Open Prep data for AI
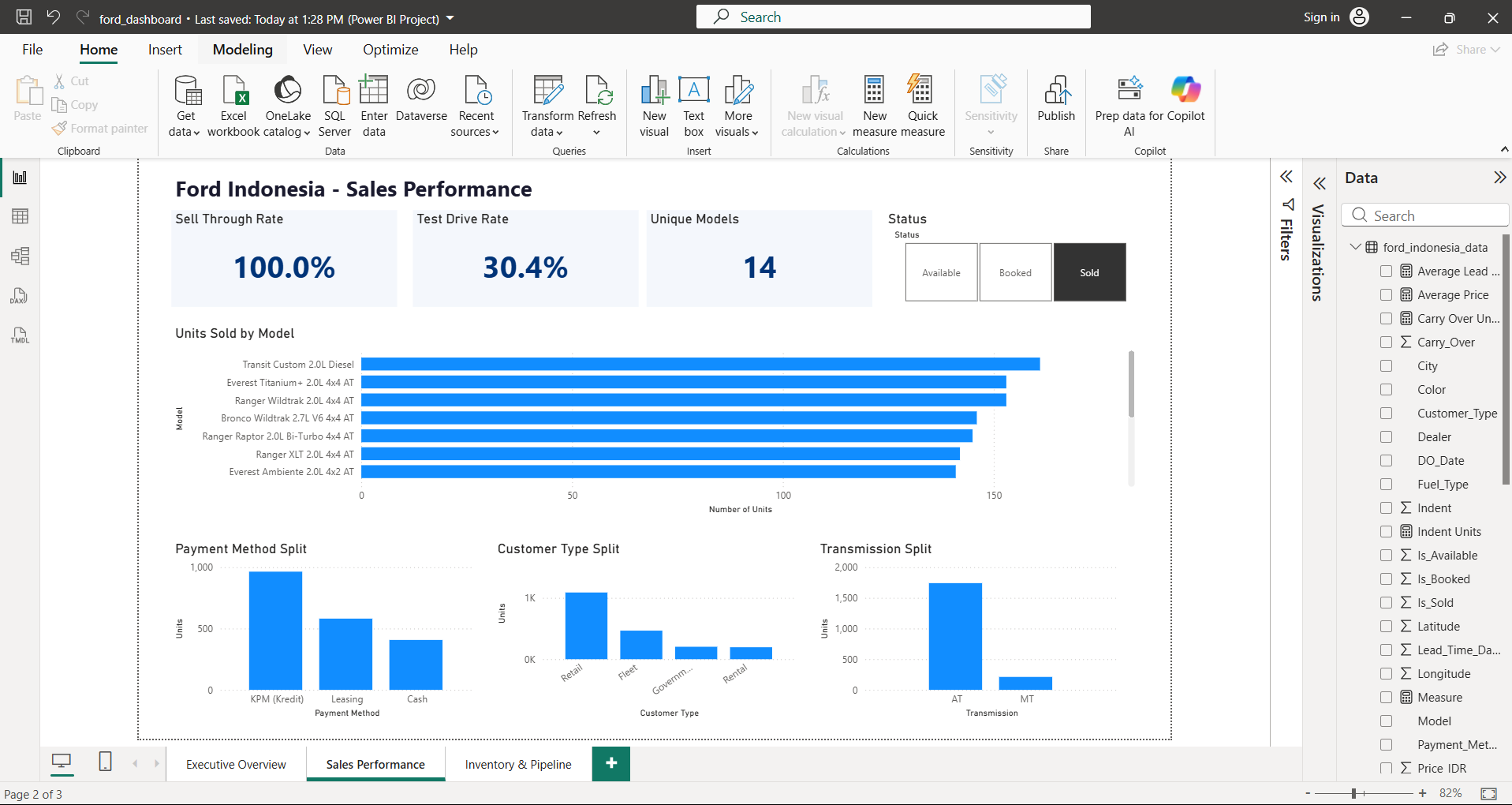 pos(1129,107)
